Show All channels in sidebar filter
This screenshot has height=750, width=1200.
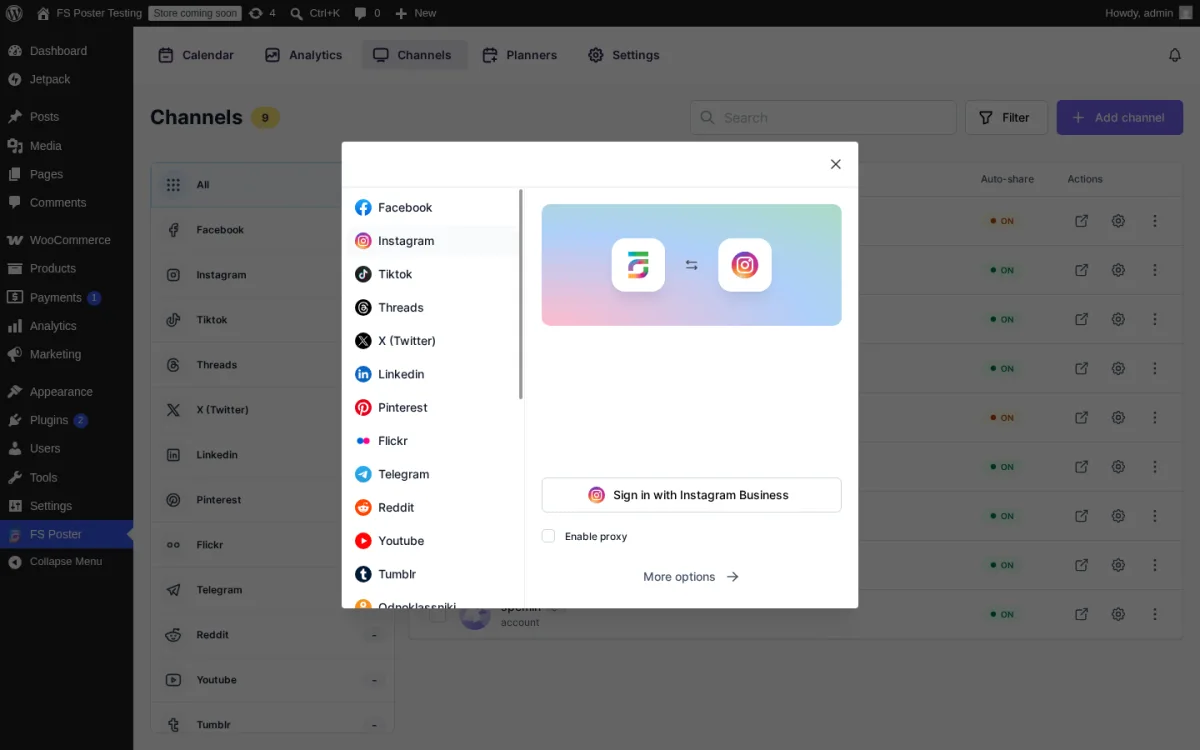tap(272, 185)
